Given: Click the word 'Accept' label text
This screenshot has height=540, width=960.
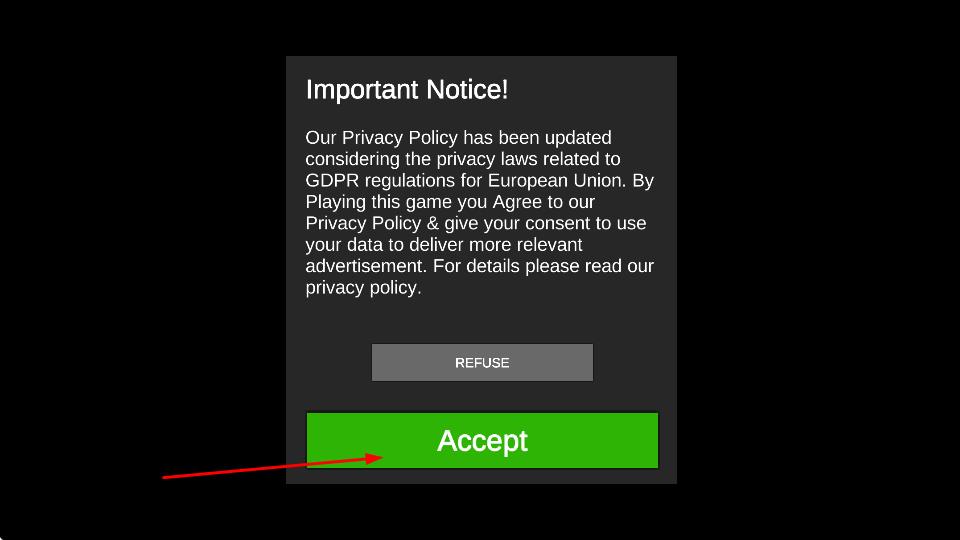Looking at the screenshot, I should click(482, 441).
